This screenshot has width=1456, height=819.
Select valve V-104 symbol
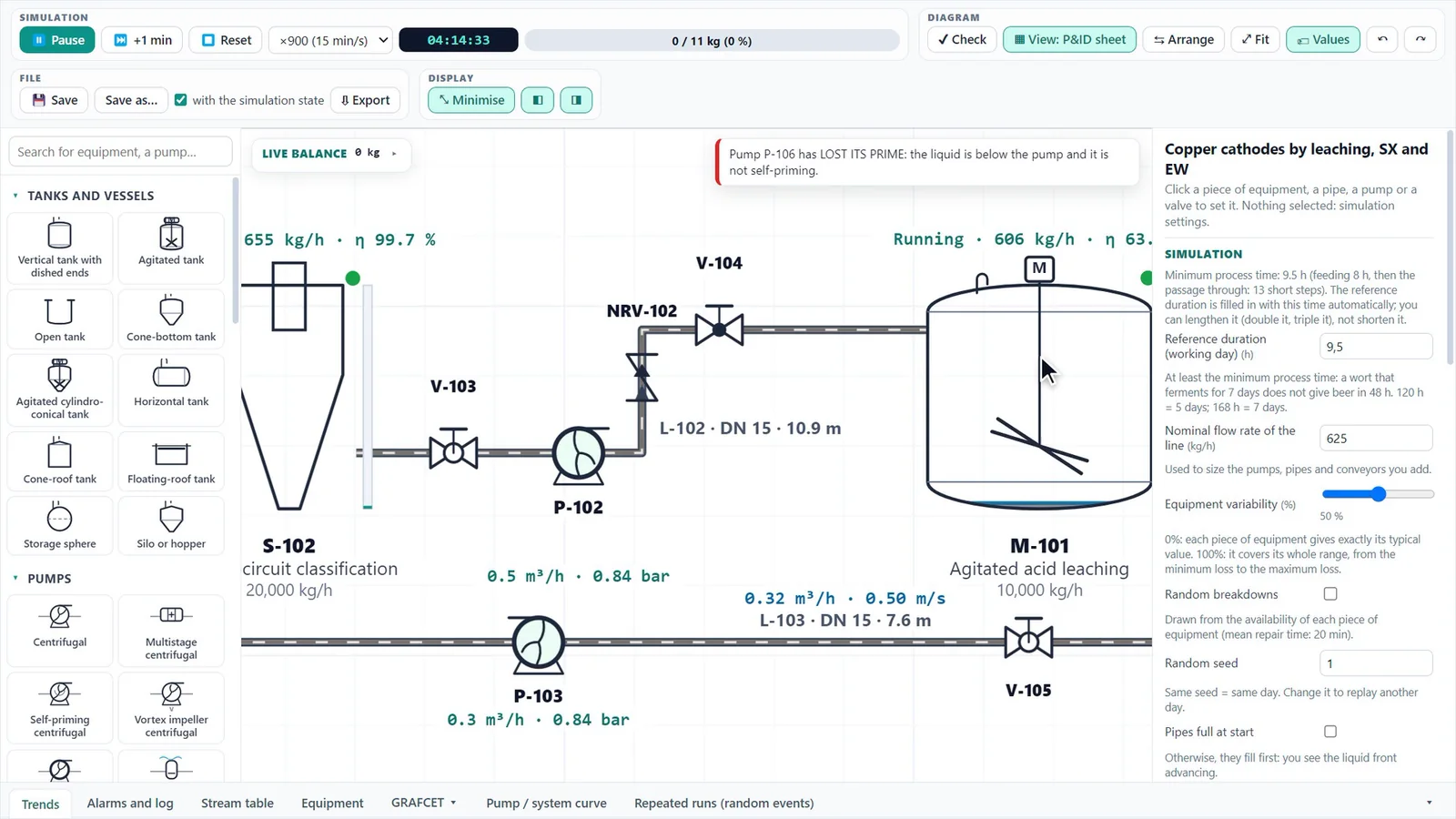click(x=719, y=326)
